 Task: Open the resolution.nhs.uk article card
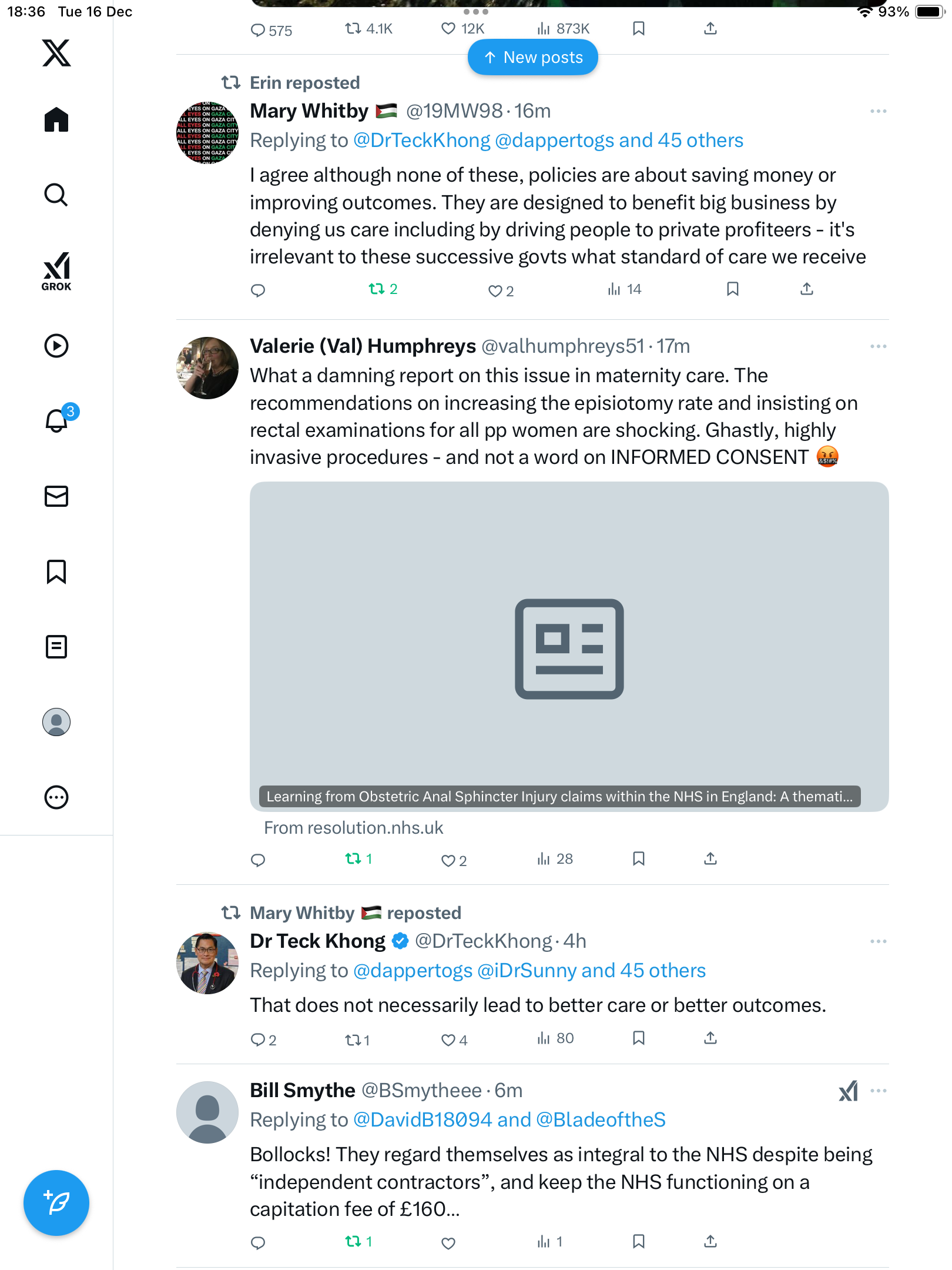[569, 647]
